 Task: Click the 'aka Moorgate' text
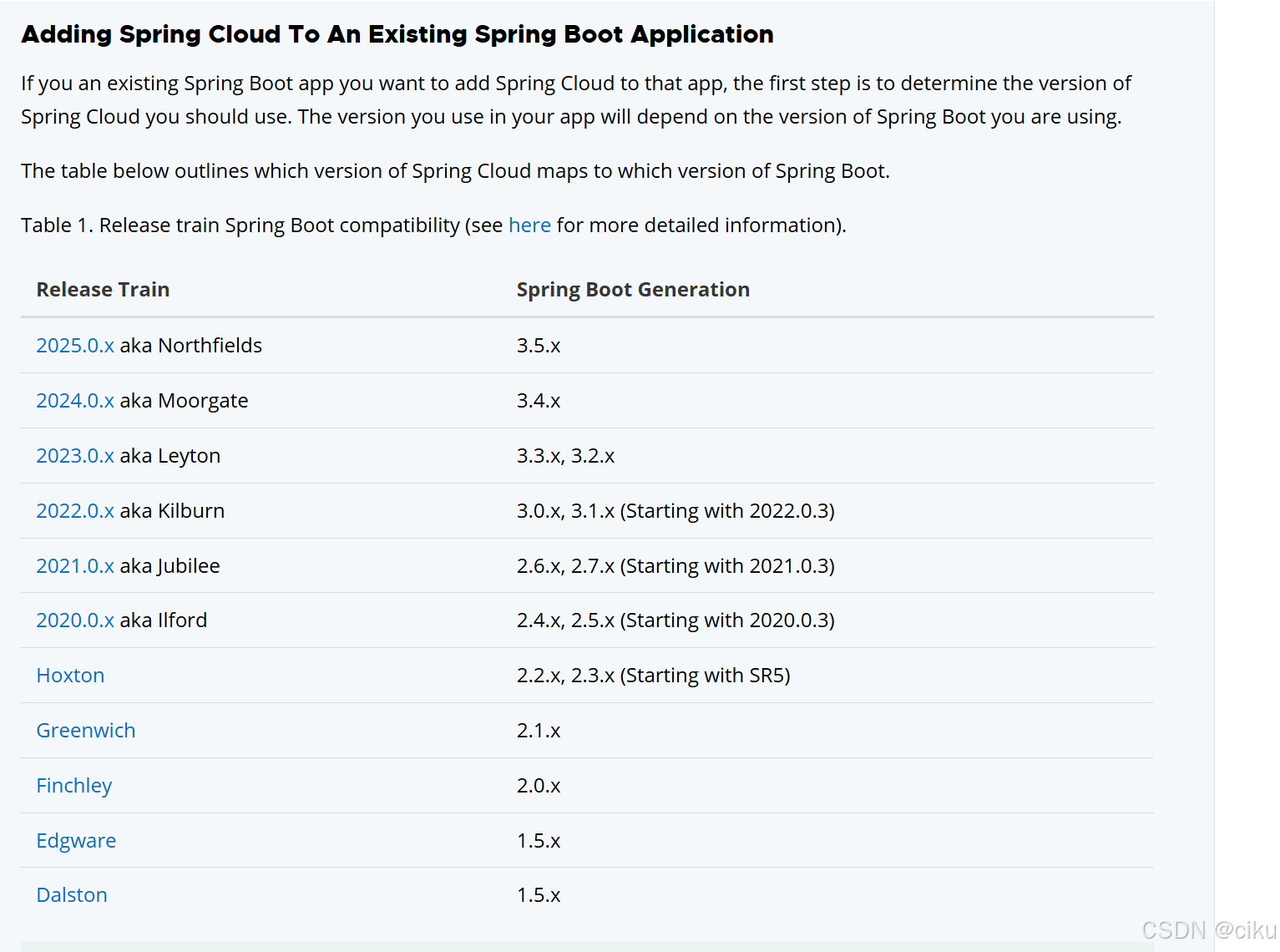coord(185,401)
